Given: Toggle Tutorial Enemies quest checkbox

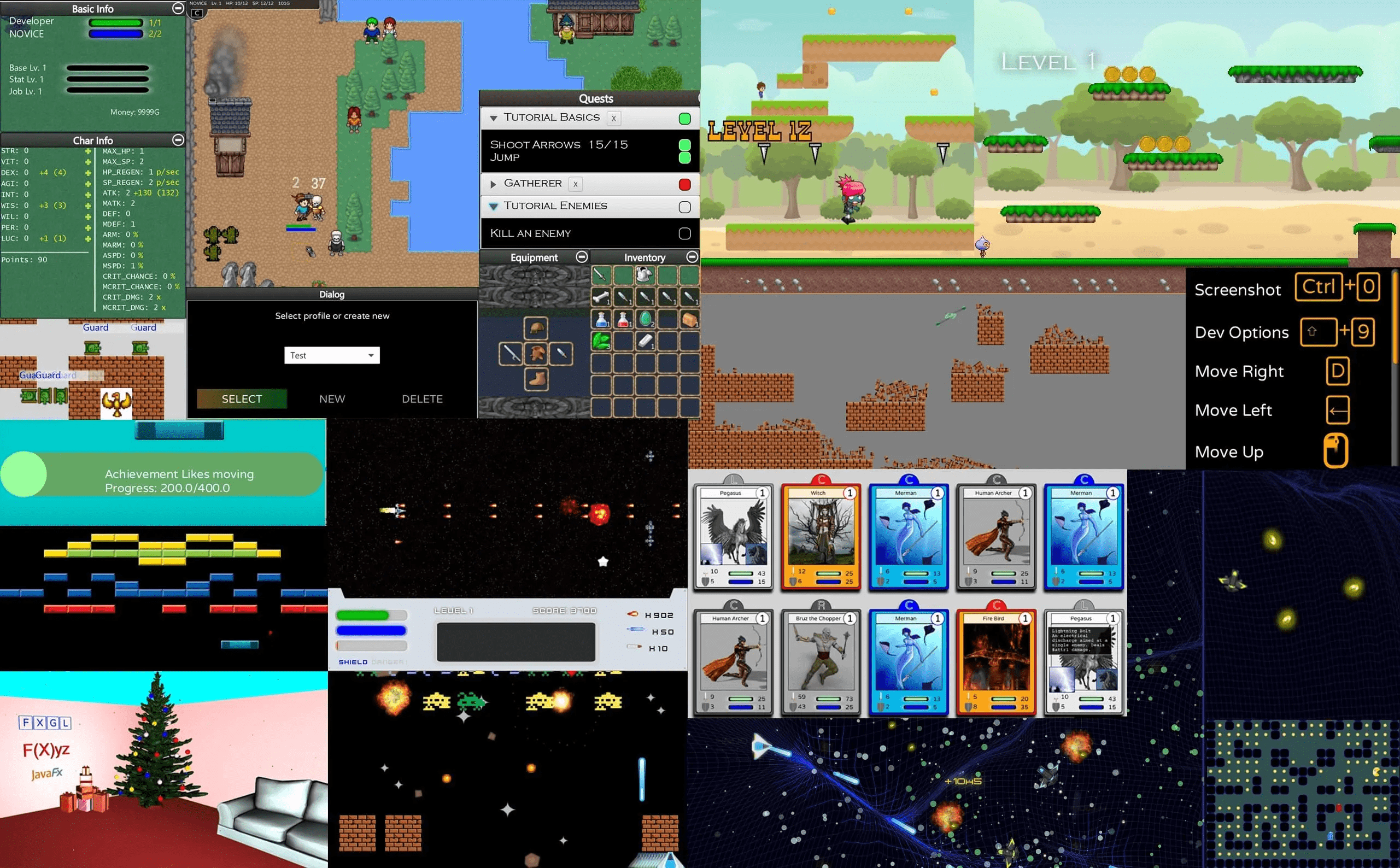Looking at the screenshot, I should [684, 206].
